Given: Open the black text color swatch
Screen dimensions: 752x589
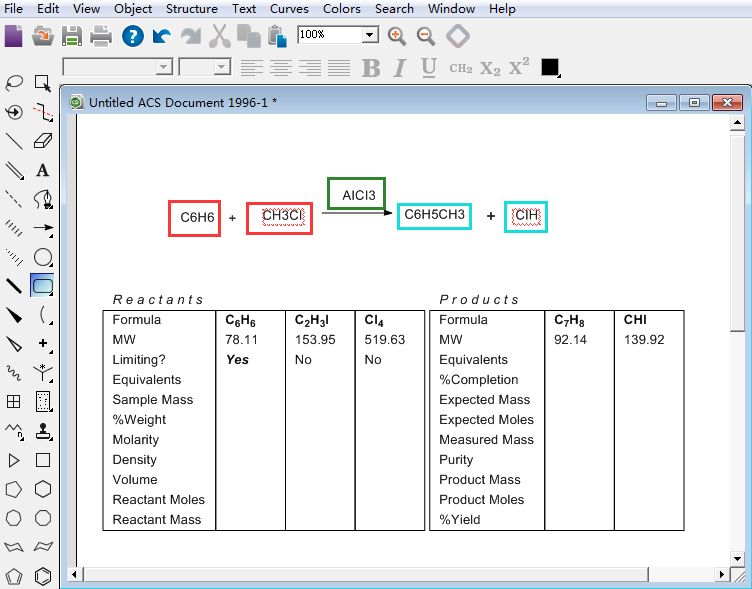Looking at the screenshot, I should [x=550, y=67].
